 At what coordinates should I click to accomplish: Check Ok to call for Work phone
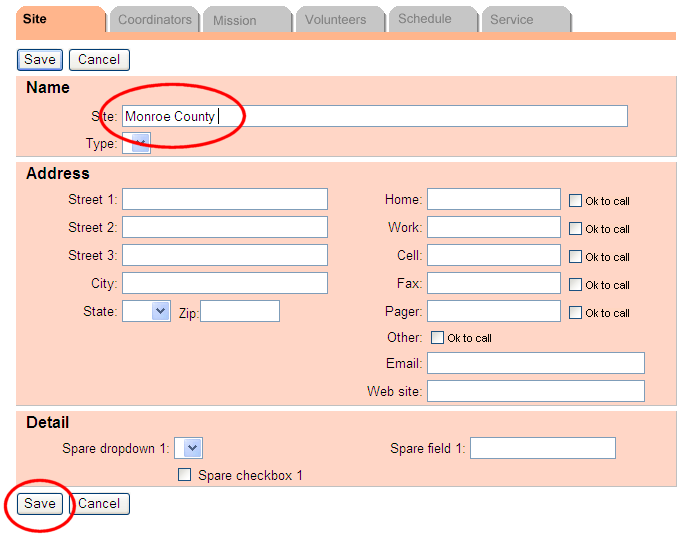pyautogui.click(x=575, y=228)
